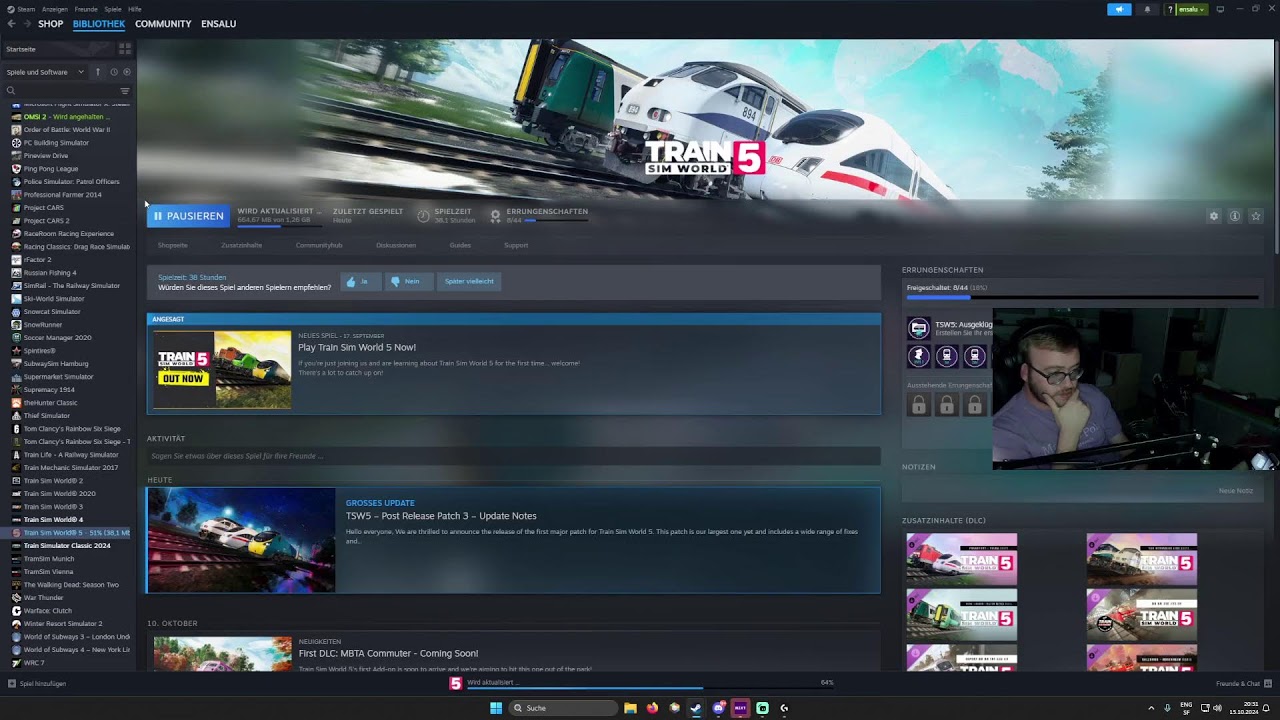1280x720 pixels.
Task: Go to SHOP tab
Action: [x=50, y=24]
